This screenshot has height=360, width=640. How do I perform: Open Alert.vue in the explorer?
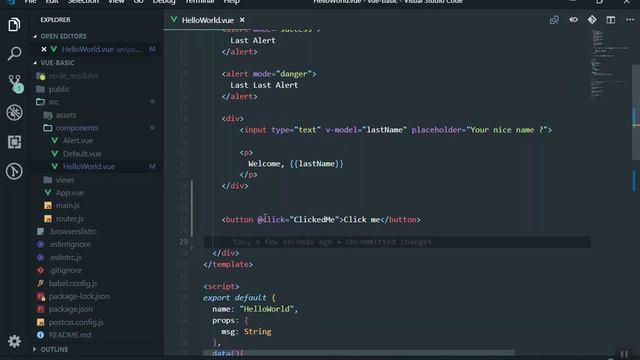(78, 141)
